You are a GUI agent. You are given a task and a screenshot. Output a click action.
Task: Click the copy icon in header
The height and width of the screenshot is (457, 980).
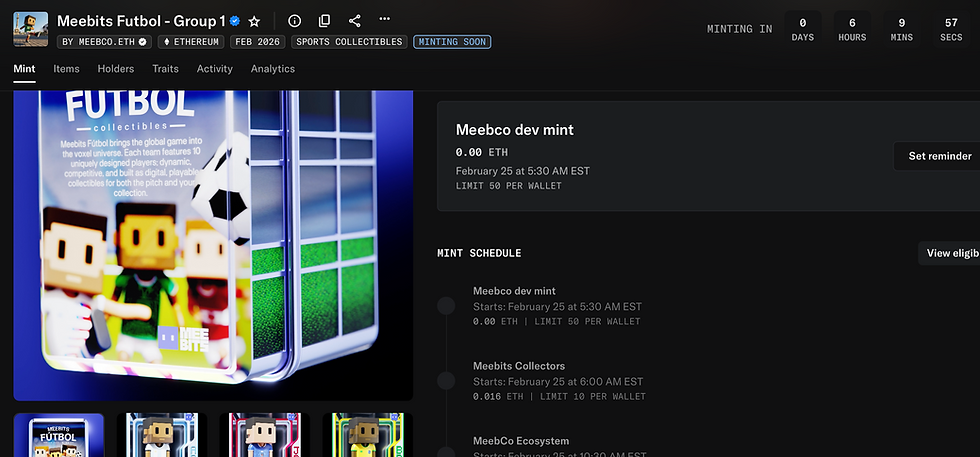click(x=324, y=21)
